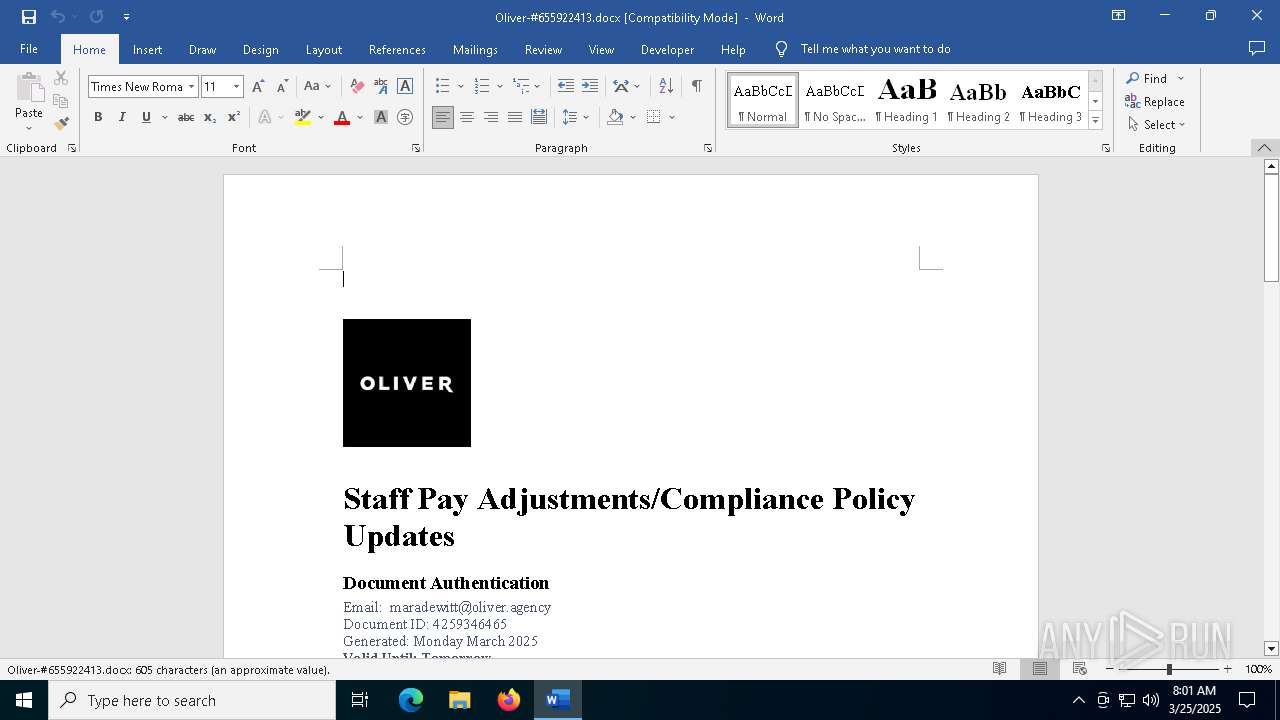This screenshot has width=1280, height=720.
Task: Click the Bullets list icon
Action: (x=443, y=87)
